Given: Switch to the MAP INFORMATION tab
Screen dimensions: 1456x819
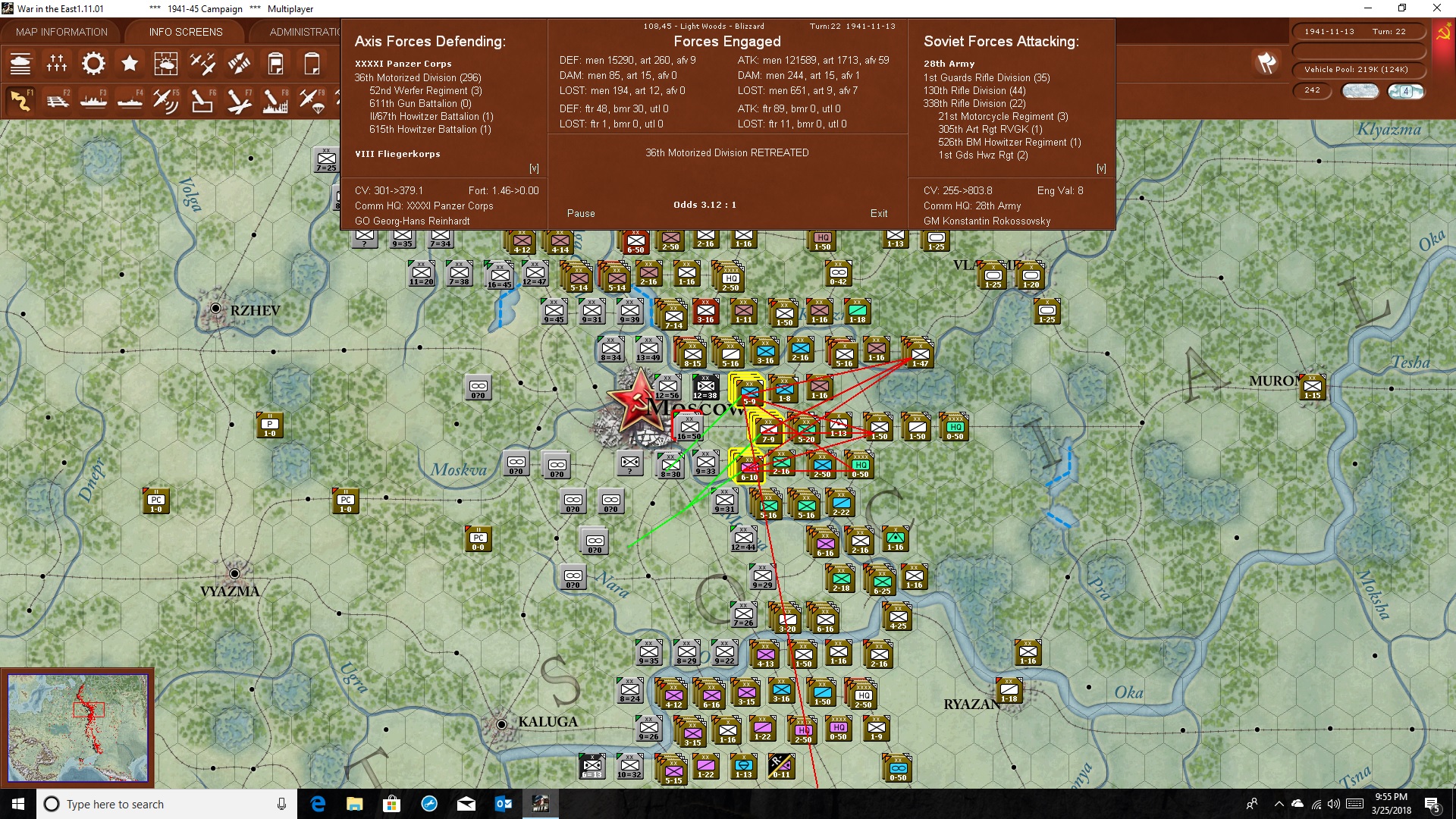Looking at the screenshot, I should point(61,32).
